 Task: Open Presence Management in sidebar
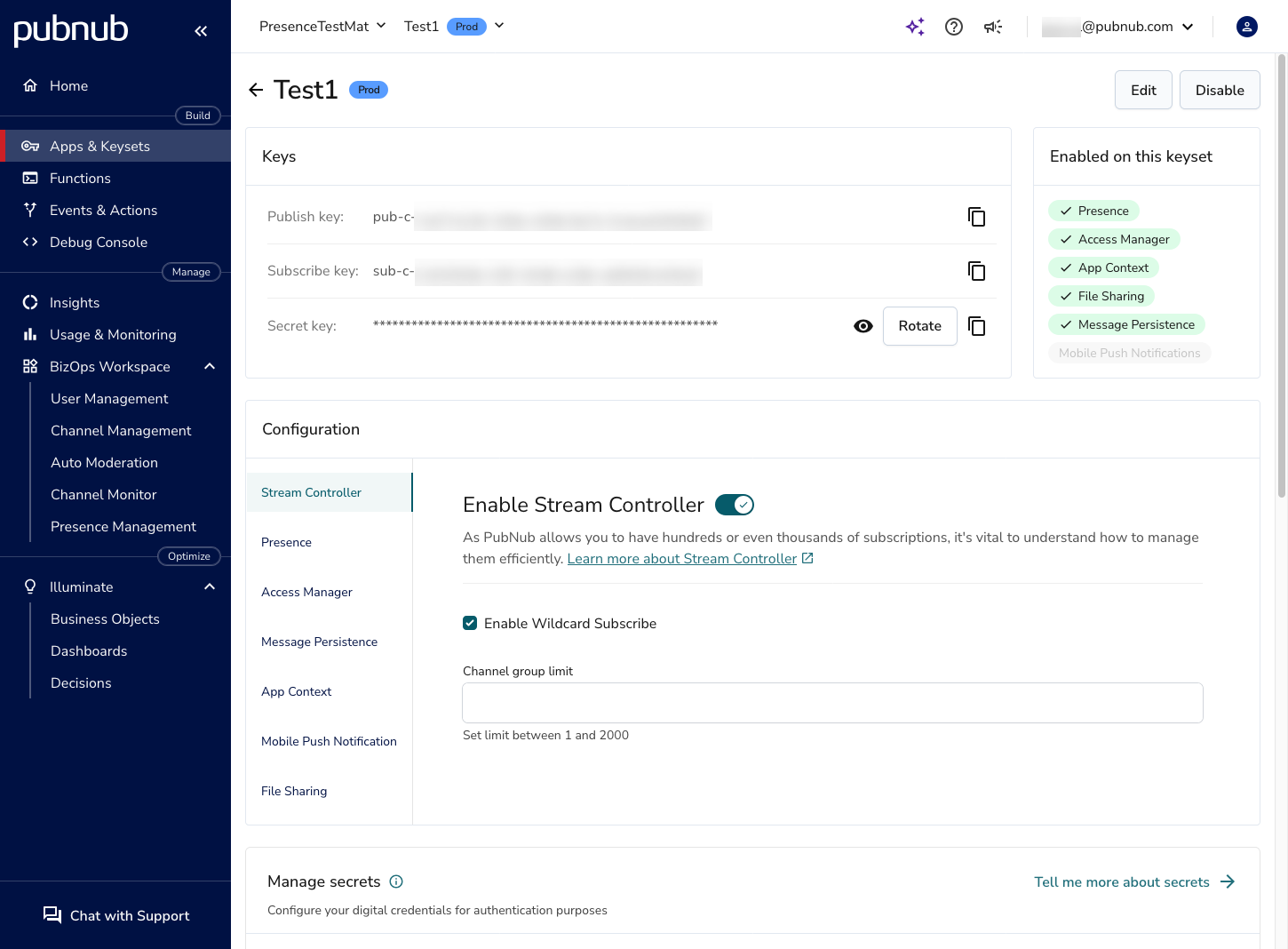coord(123,526)
